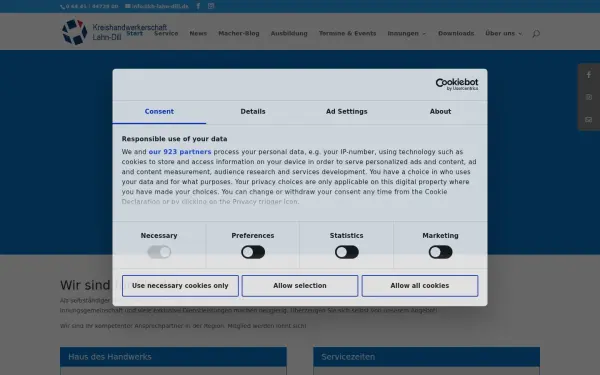Open the Service menu item
This screenshot has height=375, width=600.
coord(166,34)
